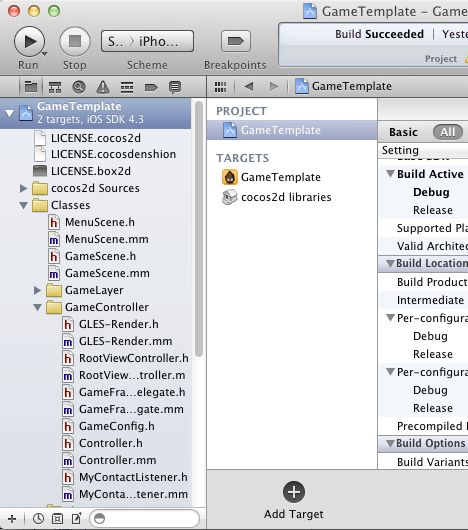This screenshot has height=530, width=468.
Task: Go forward in editor history
Action: point(274,87)
